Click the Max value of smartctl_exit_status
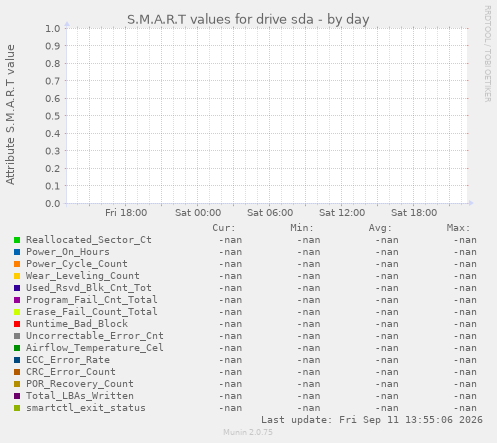Screen dimensions: 497x443 (465, 408)
